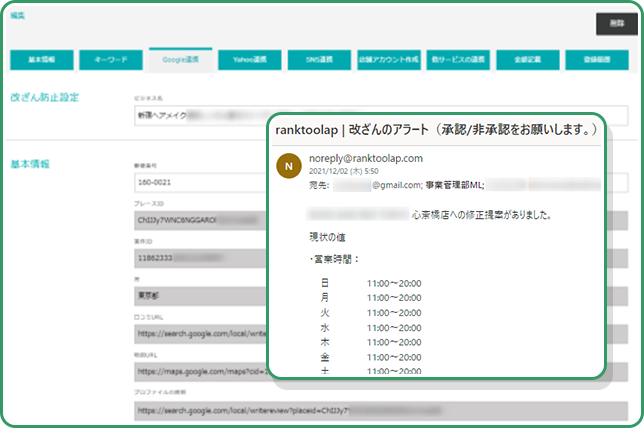644x428 pixels.
Task: Switch to the キーワード tab
Action: click(111, 60)
